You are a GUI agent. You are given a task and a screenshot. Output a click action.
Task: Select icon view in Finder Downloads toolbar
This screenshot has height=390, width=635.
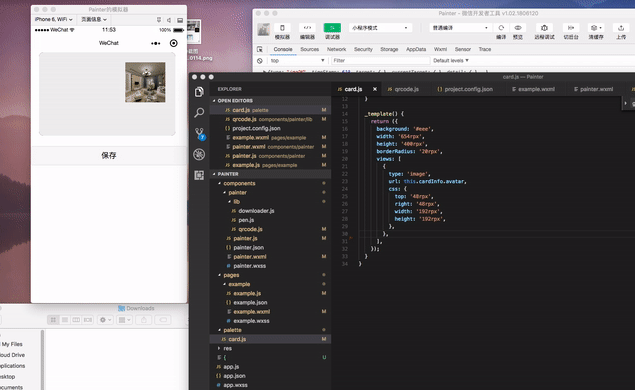point(53,320)
